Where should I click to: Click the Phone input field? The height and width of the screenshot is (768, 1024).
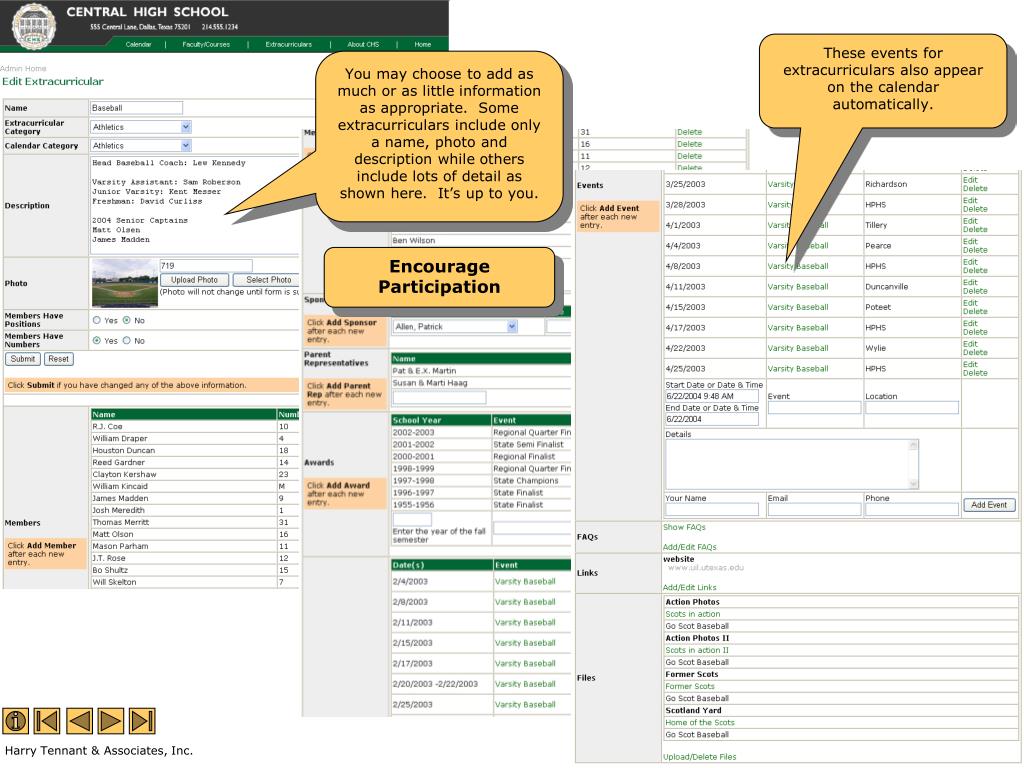click(912, 510)
